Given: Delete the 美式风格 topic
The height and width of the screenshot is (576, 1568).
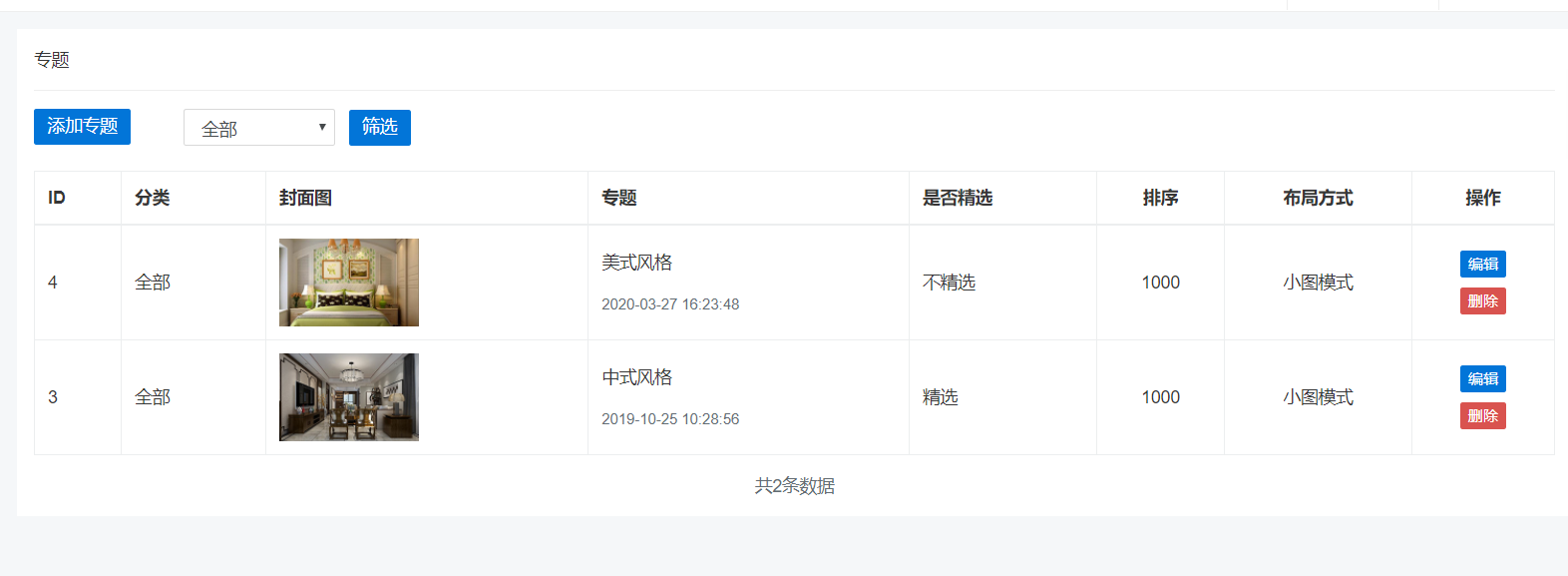Looking at the screenshot, I should (1483, 301).
